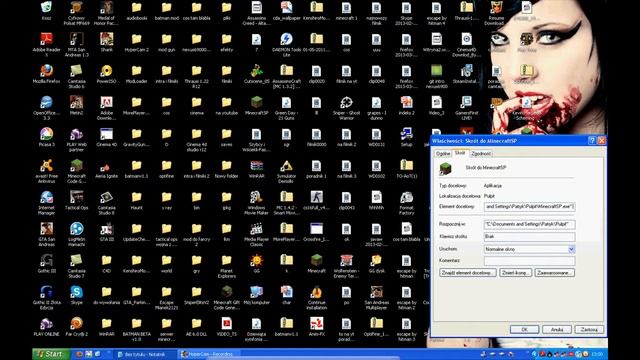Click the Zastosuj button
This screenshot has width=640, height=360.
[589, 329]
